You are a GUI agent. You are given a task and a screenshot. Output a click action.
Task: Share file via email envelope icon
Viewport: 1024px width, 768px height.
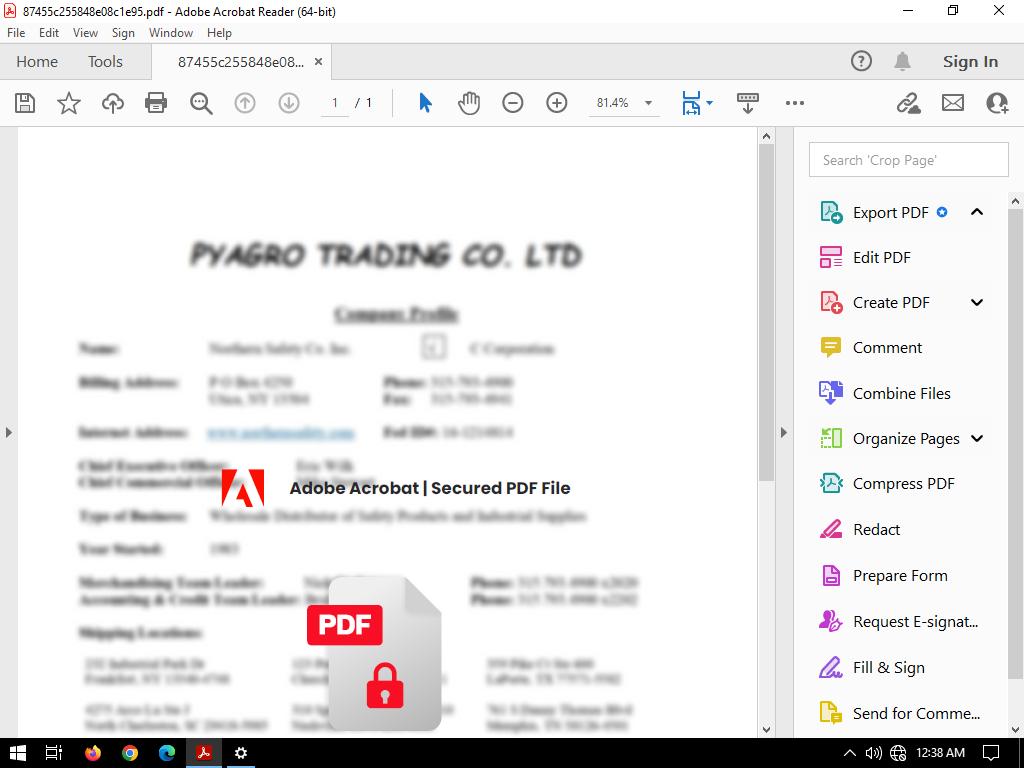(x=953, y=103)
